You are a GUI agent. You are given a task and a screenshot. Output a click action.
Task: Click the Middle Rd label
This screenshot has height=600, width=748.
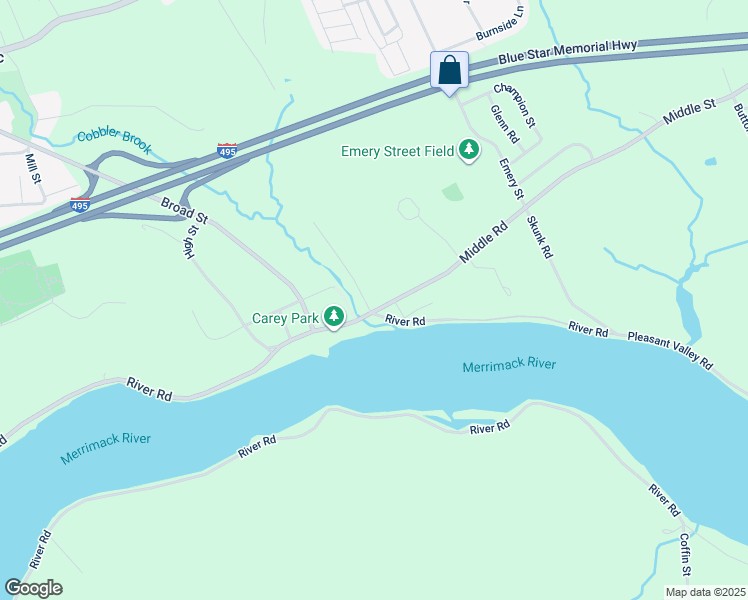click(x=483, y=242)
